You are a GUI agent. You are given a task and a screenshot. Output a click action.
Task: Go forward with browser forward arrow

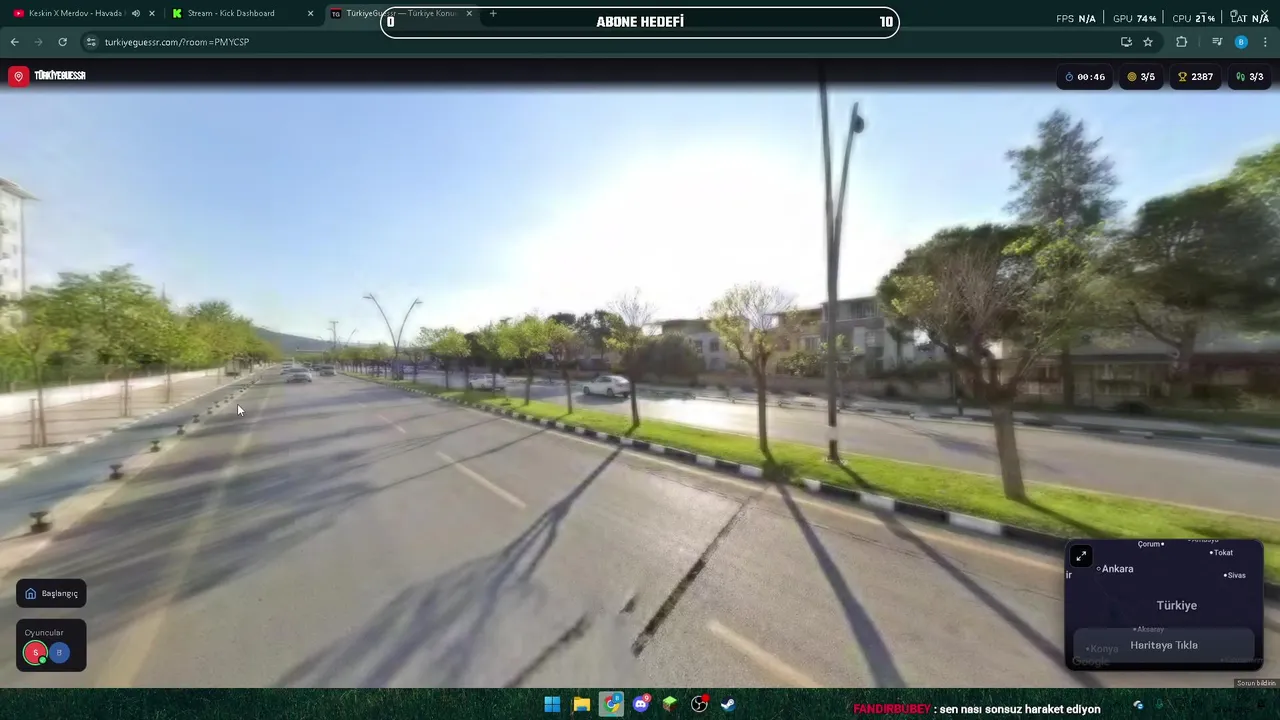38,42
